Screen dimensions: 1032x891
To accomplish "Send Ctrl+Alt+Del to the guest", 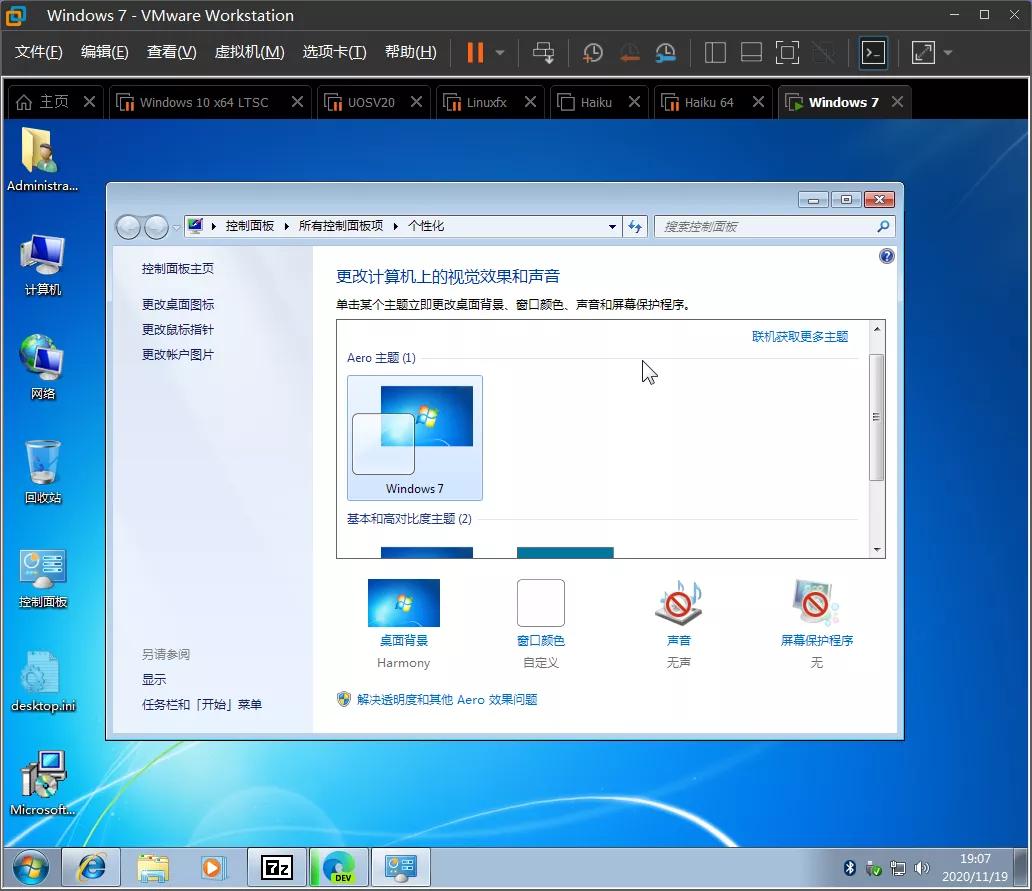I will pyautogui.click(x=543, y=52).
